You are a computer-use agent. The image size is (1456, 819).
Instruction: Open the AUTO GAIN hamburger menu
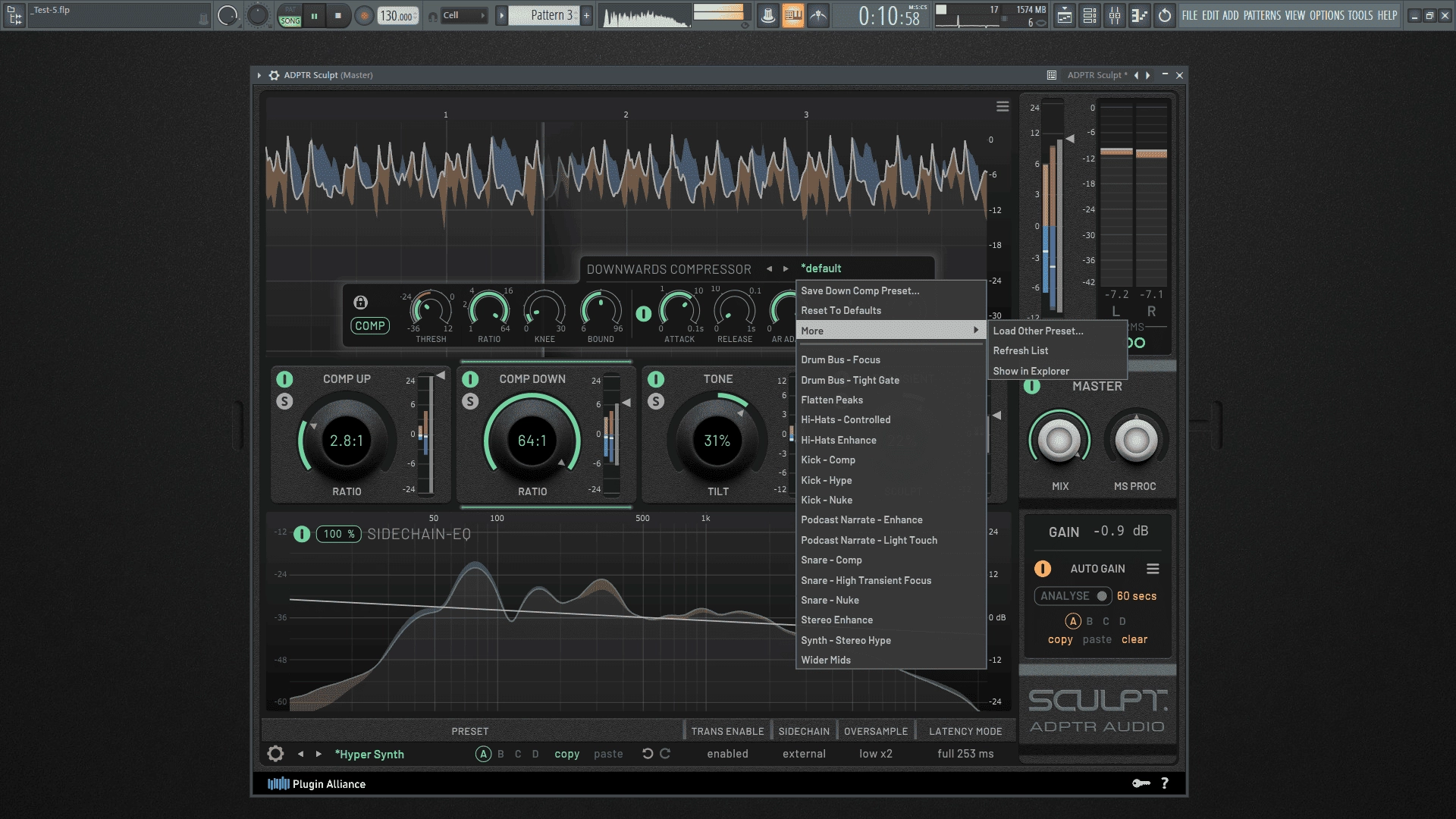tap(1153, 569)
